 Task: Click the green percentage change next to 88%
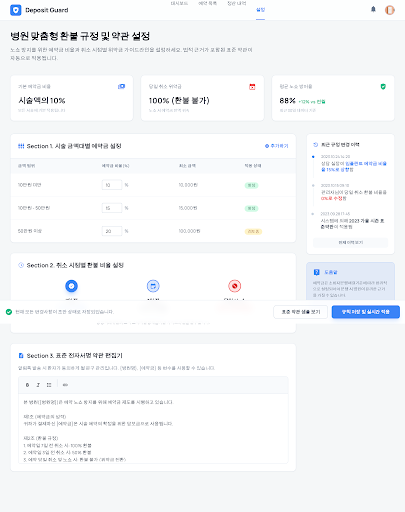click(311, 102)
